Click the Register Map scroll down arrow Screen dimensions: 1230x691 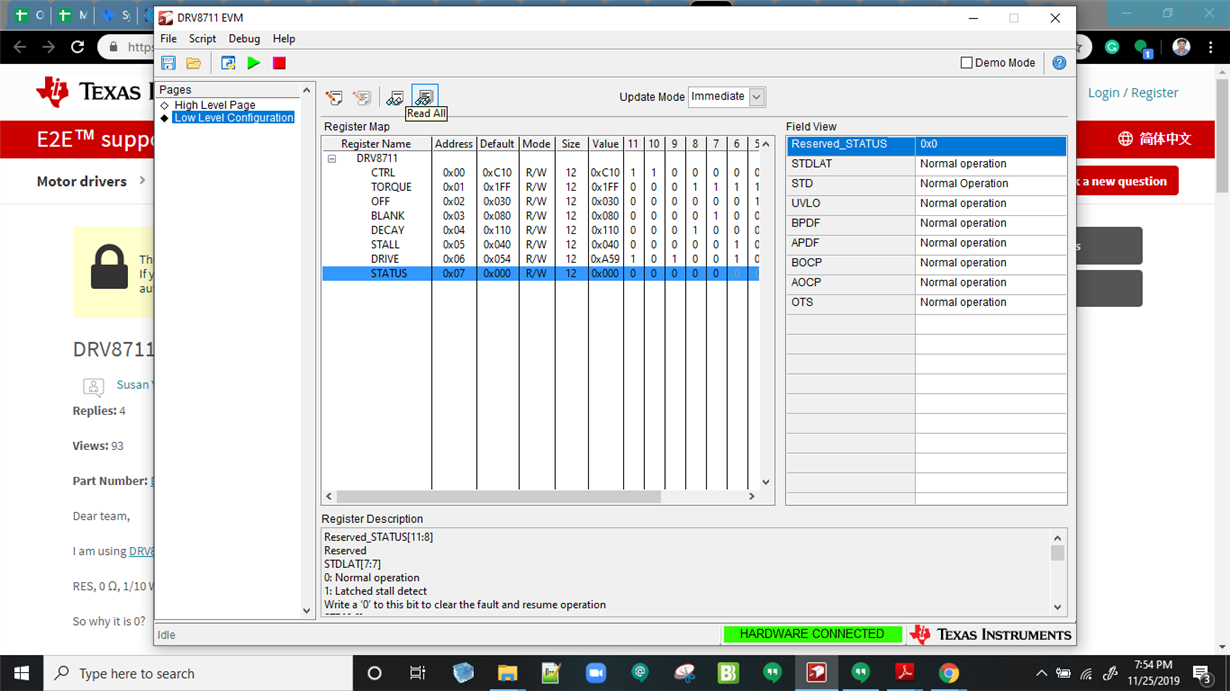766,482
